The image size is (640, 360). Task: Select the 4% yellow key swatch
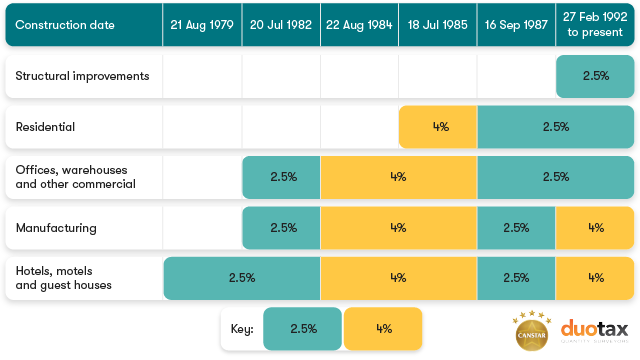pyautogui.click(x=383, y=329)
